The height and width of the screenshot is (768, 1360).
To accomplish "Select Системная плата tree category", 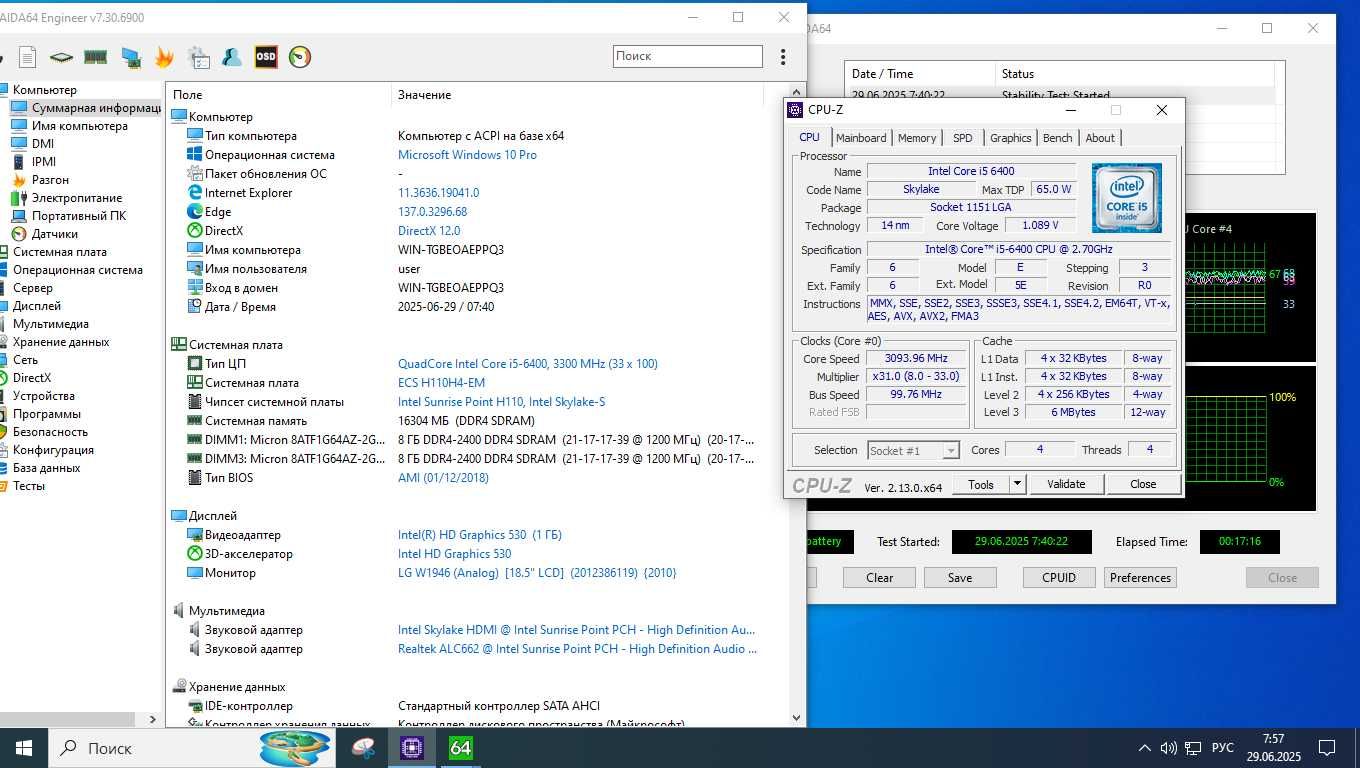I will 59,252.
